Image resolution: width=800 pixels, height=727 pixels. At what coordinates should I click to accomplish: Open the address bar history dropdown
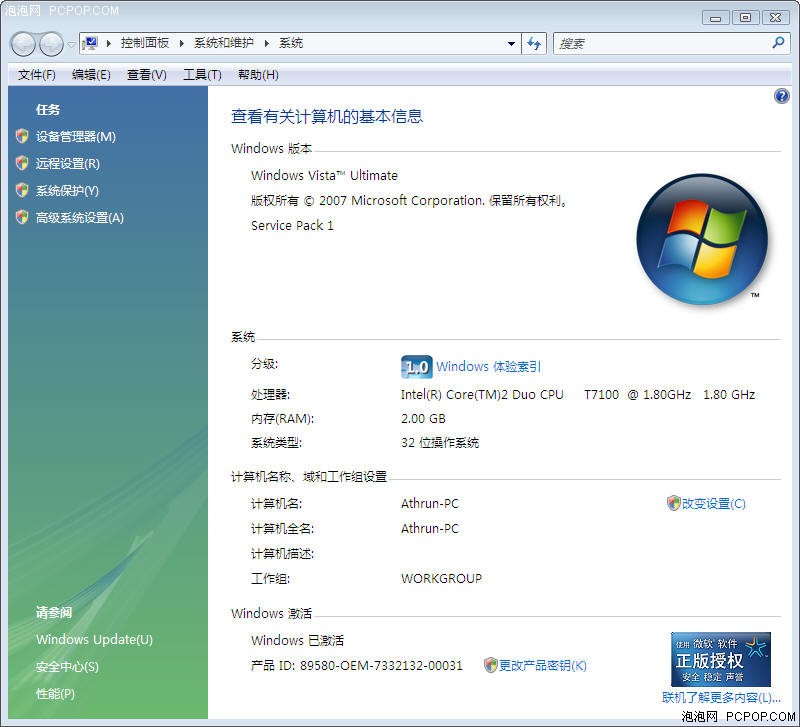coord(511,44)
